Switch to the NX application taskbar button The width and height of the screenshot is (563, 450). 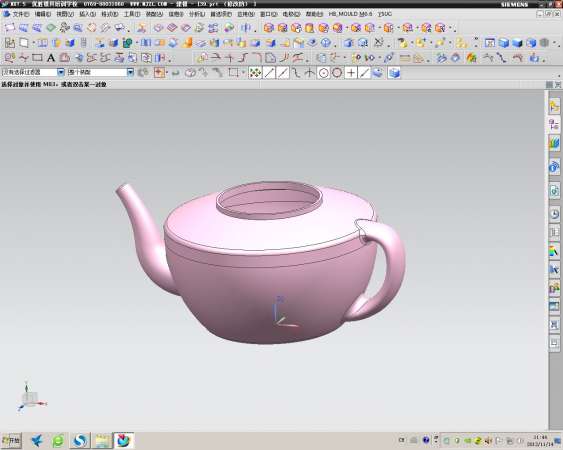coord(124,440)
